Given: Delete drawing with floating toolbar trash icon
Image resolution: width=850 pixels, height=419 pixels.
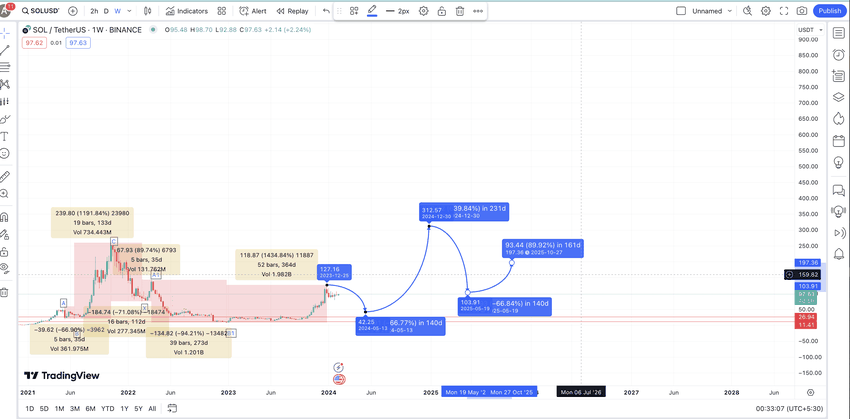Looking at the screenshot, I should [x=460, y=11].
